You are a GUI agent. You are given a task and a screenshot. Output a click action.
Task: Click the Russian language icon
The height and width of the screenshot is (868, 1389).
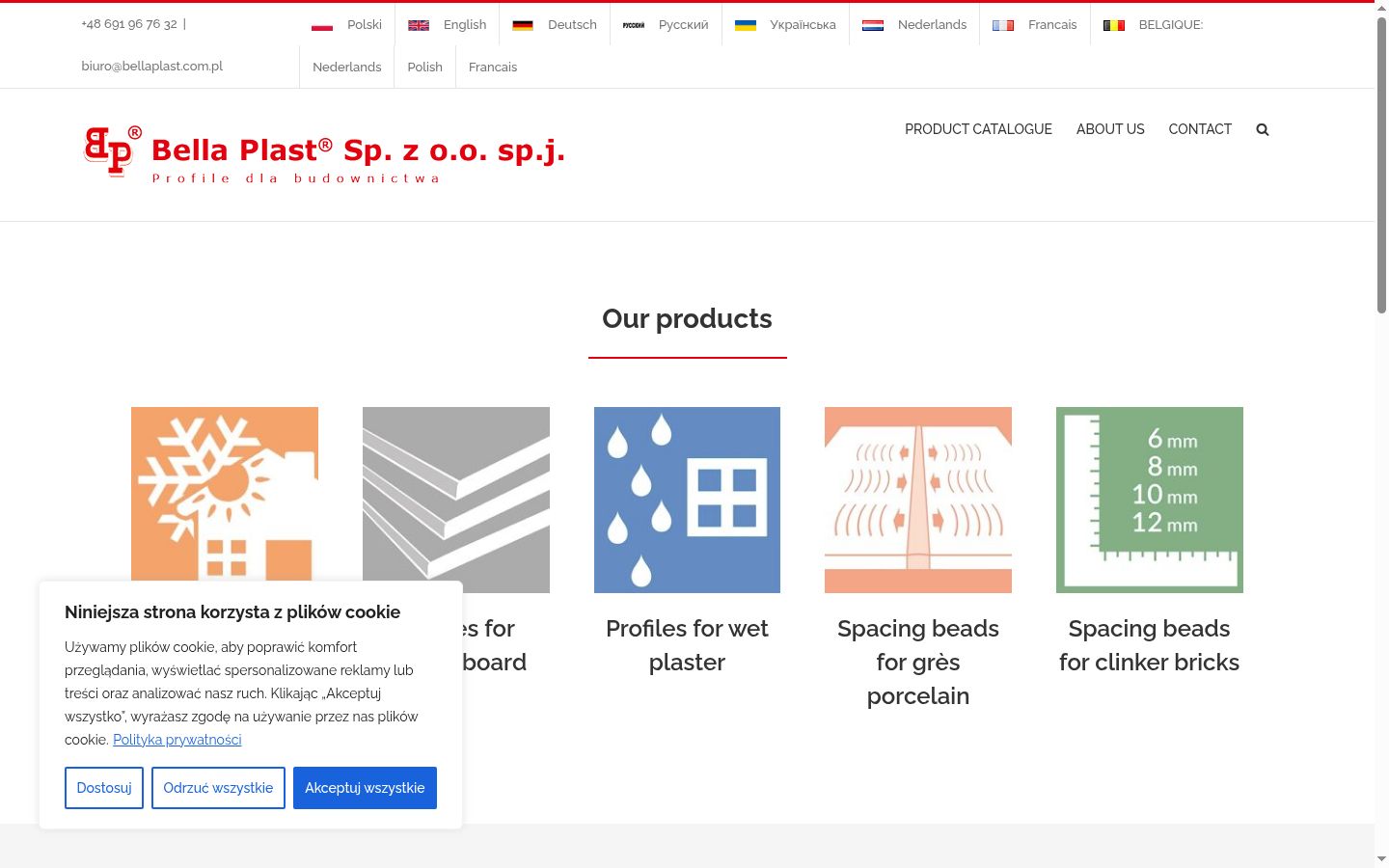[x=634, y=25]
